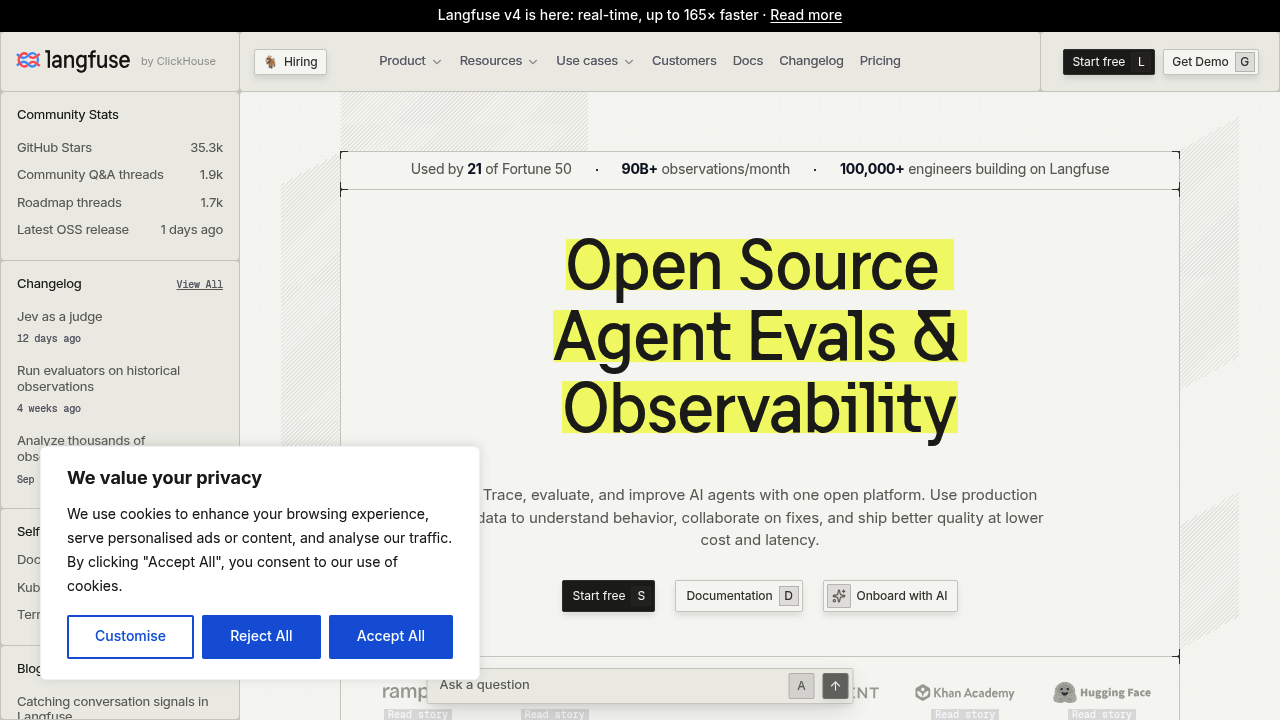Open the Docs nav item

pyautogui.click(x=748, y=61)
